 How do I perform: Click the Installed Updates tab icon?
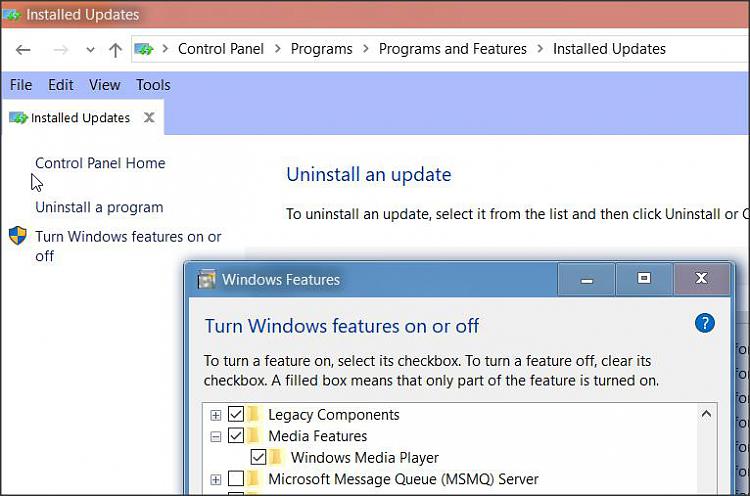(x=19, y=118)
